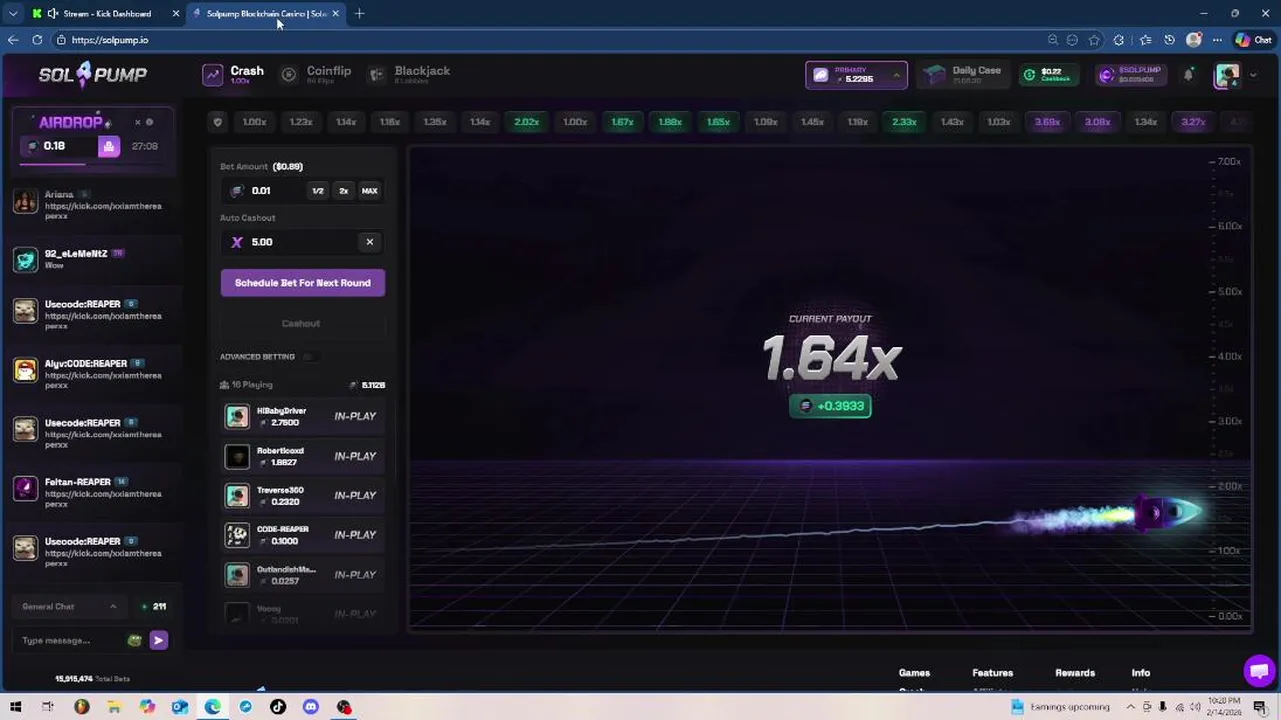The width and height of the screenshot is (1281, 720).
Task: Open Discord from the taskbar
Action: (311, 707)
